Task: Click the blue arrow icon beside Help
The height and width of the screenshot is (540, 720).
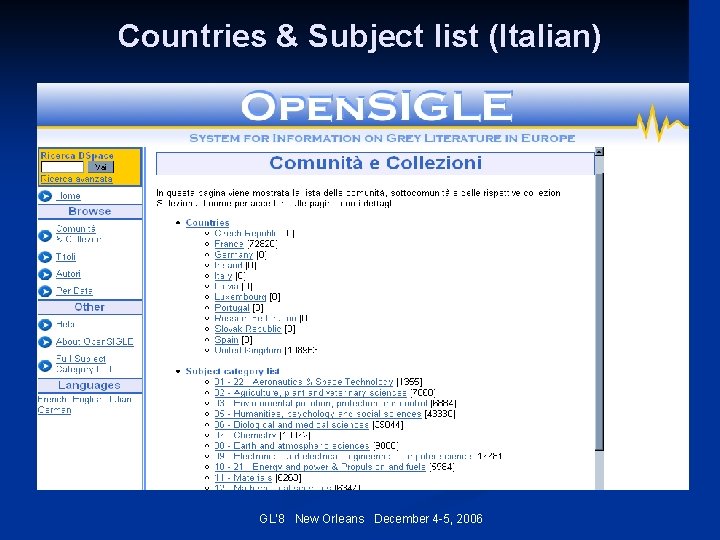Action: (45, 325)
